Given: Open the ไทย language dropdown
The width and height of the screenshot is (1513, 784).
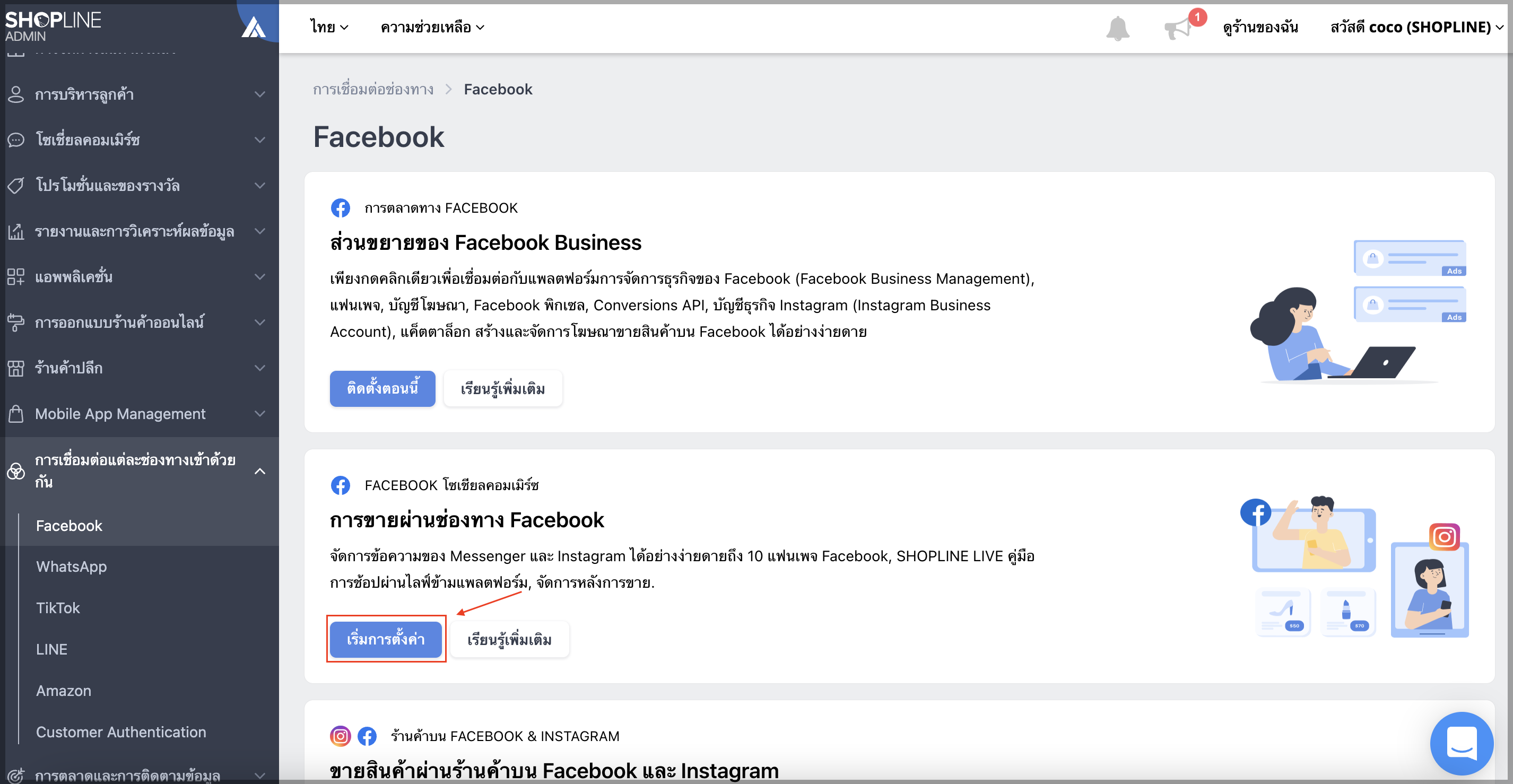Looking at the screenshot, I should click(x=329, y=27).
